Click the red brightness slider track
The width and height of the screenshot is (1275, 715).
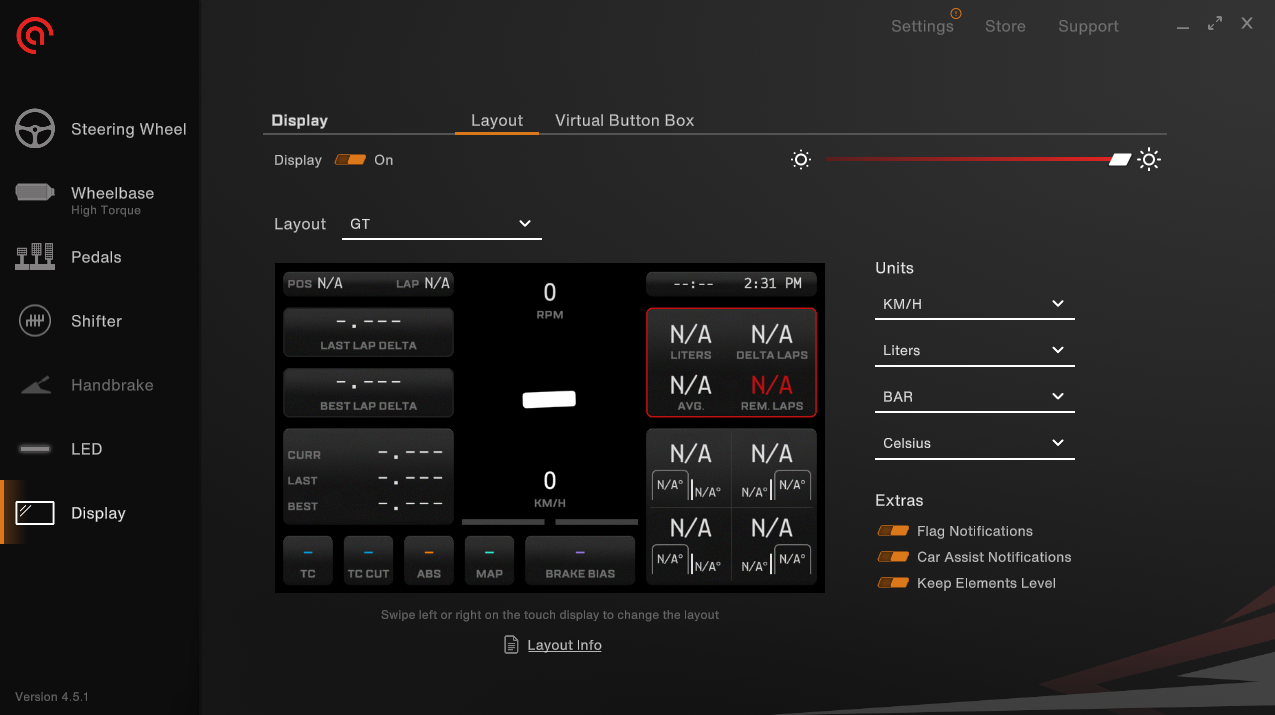pos(968,159)
